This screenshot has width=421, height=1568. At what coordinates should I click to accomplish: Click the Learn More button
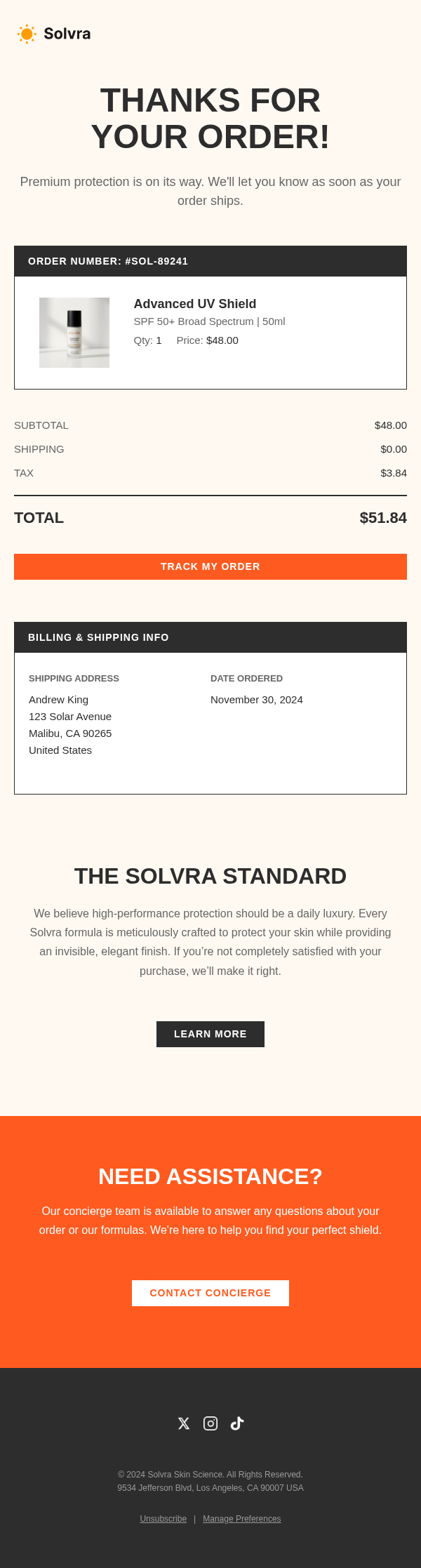click(x=210, y=1034)
